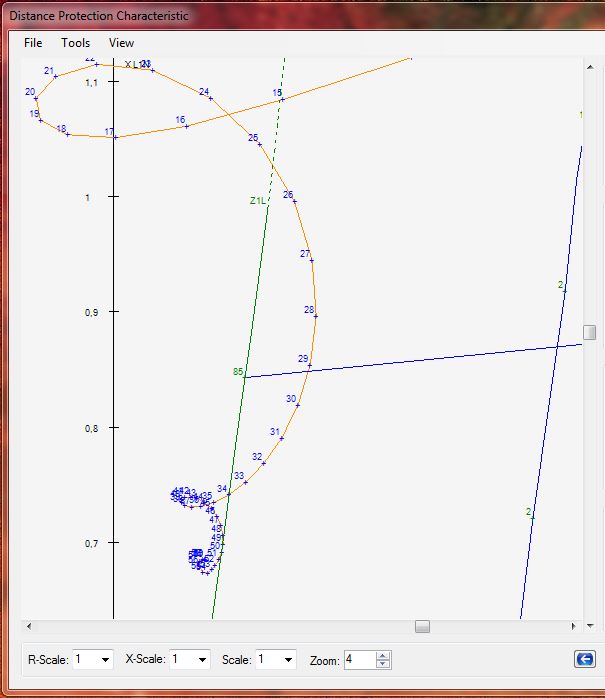Increase Zoom with the up stepper arrow
Image resolution: width=605 pixels, height=698 pixels.
[x=383, y=655]
